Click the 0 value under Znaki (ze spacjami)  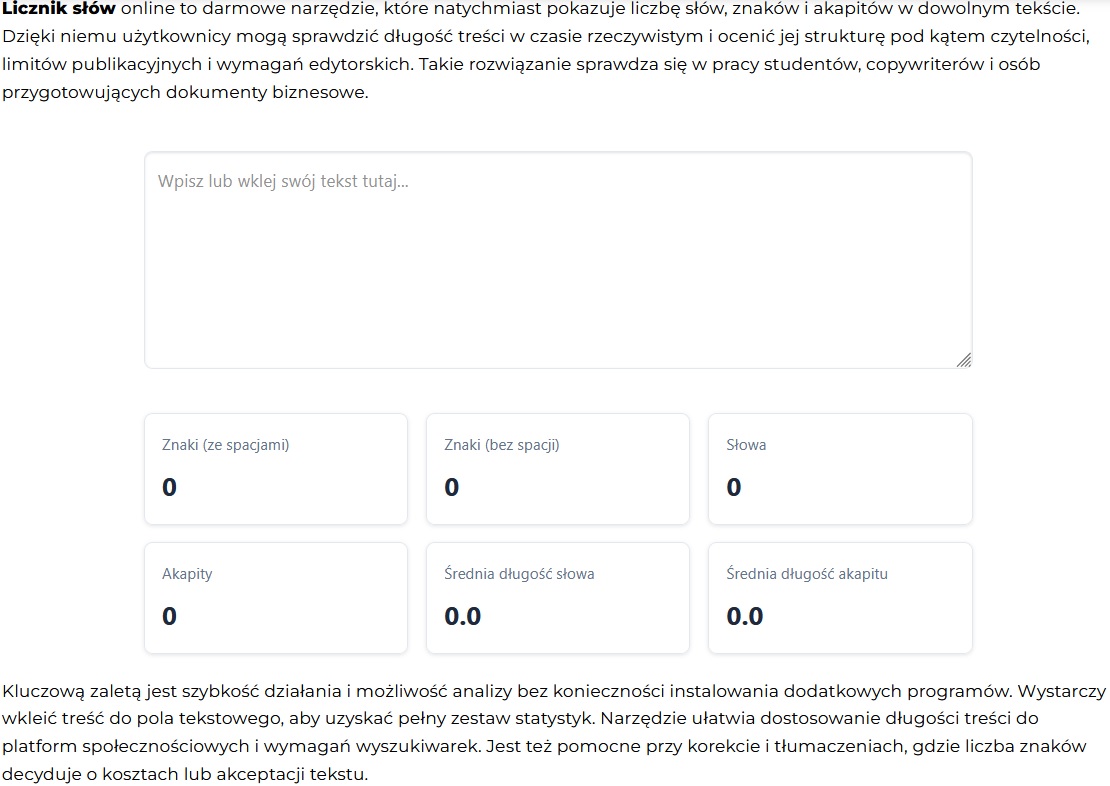click(169, 488)
